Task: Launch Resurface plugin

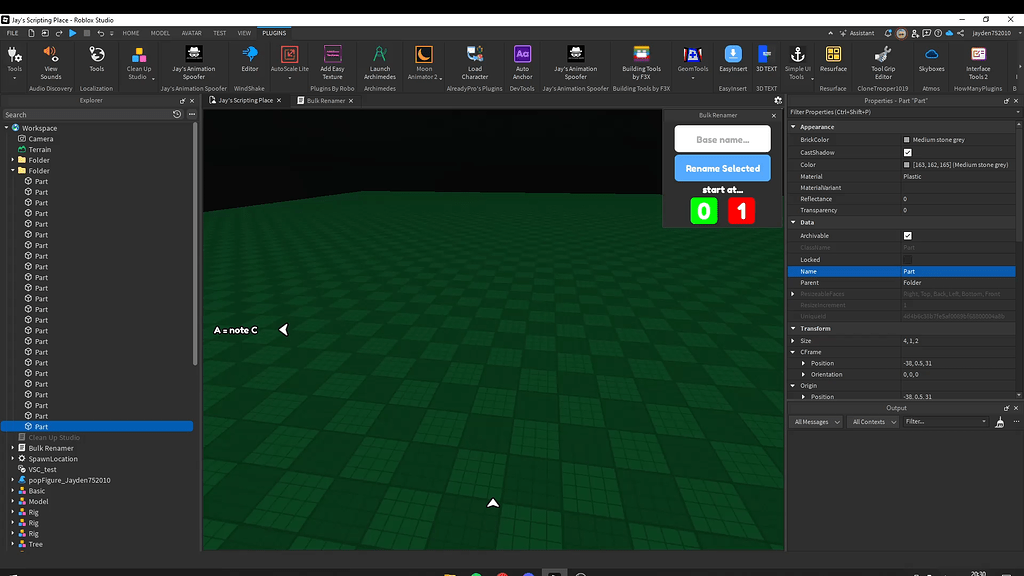Action: coord(833,59)
